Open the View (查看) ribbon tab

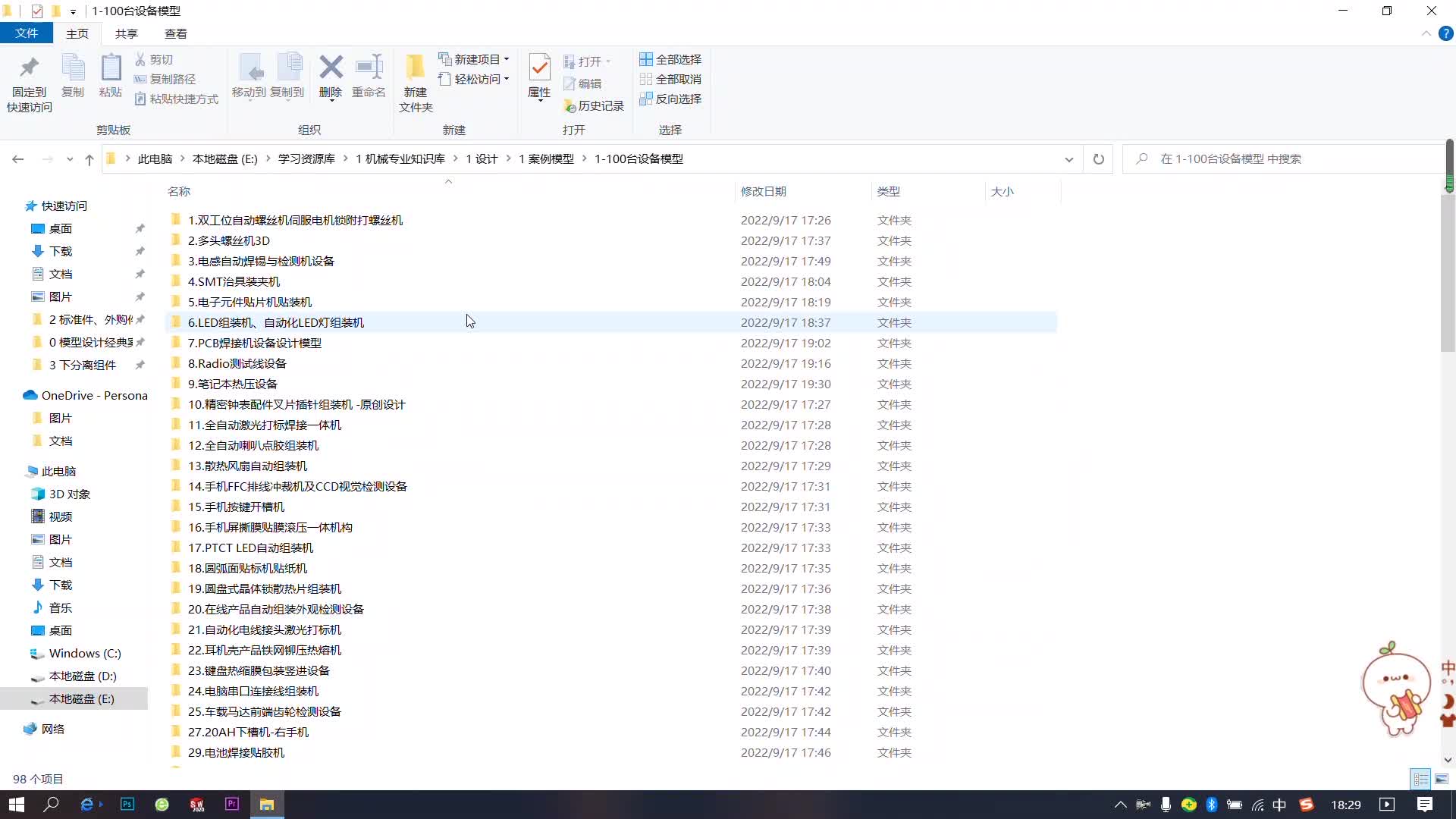click(175, 33)
